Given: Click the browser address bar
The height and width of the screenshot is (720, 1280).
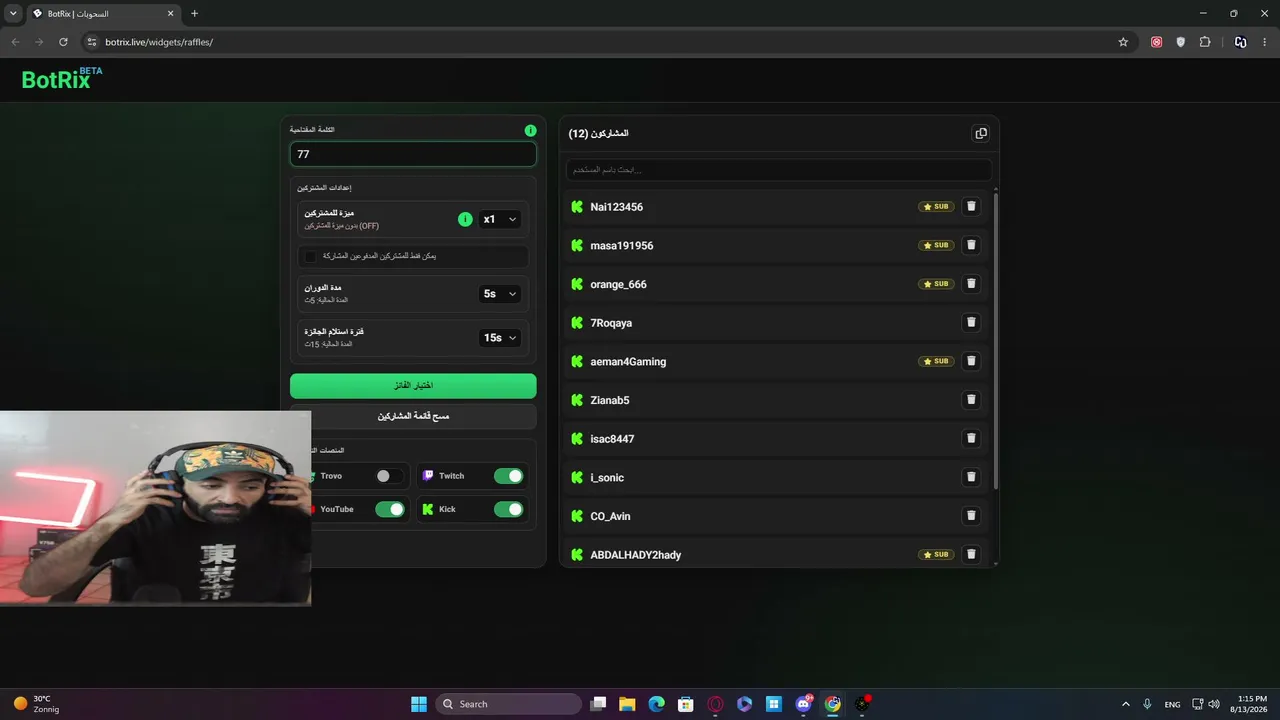Looking at the screenshot, I should pyautogui.click(x=600, y=42).
